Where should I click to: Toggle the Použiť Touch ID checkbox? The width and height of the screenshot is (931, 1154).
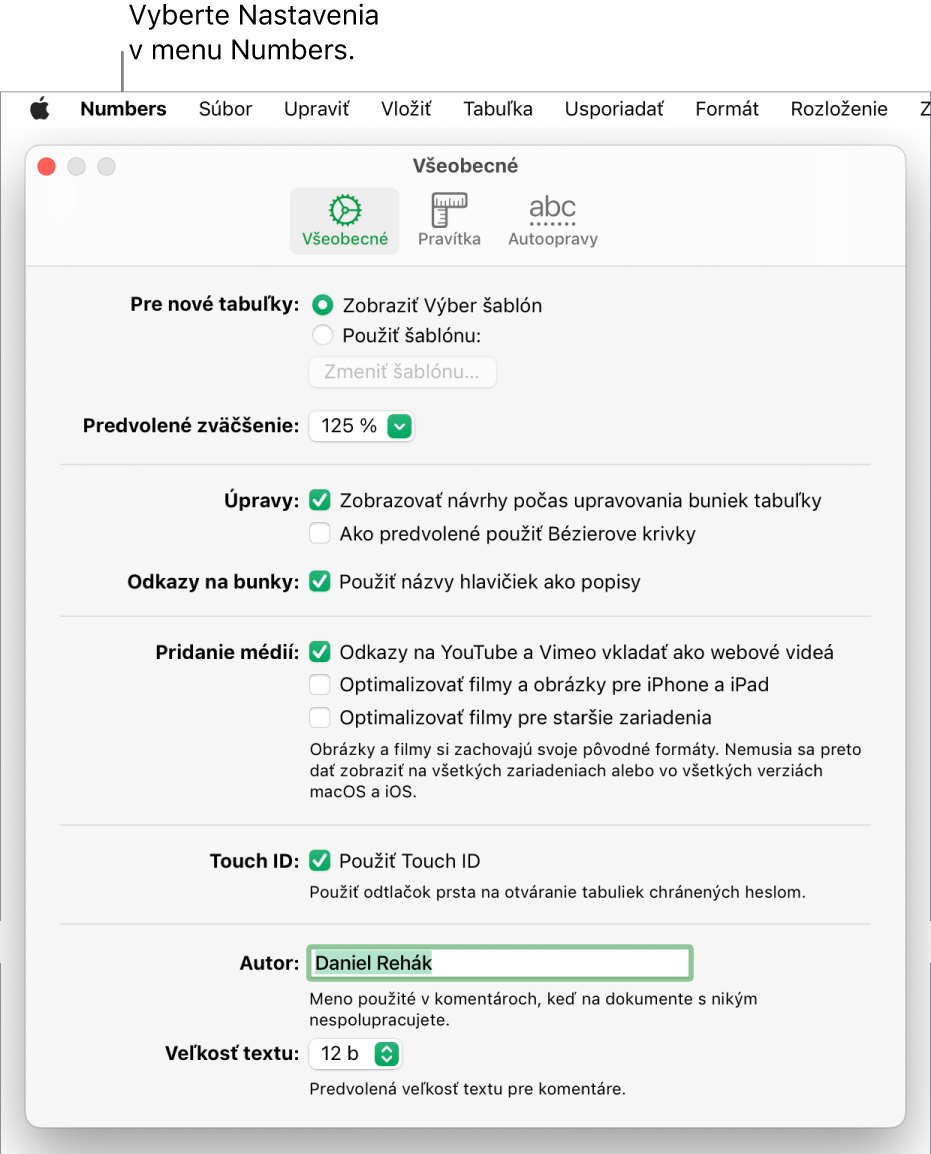(x=320, y=860)
